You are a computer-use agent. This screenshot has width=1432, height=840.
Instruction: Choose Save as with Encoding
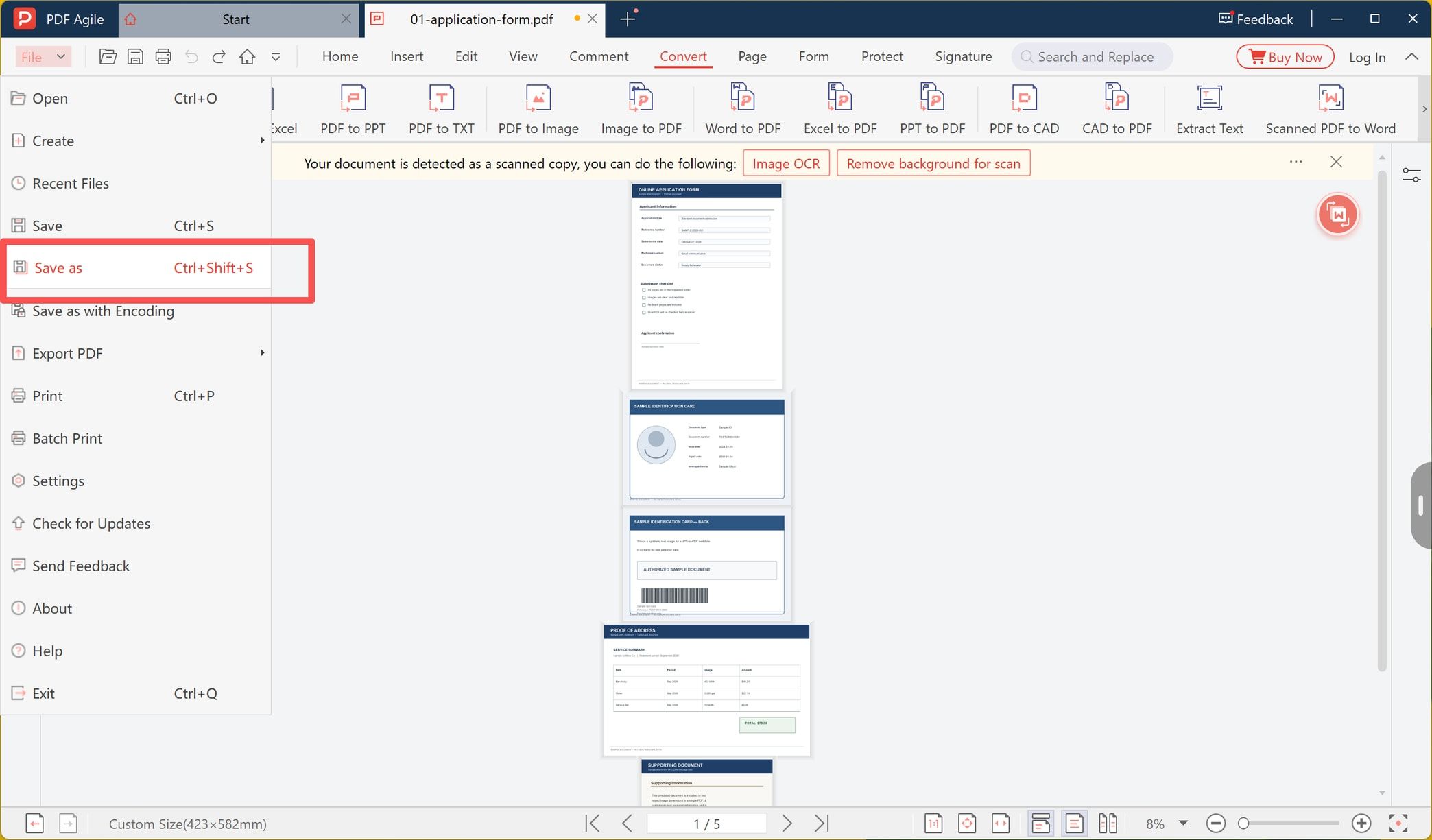point(136,311)
